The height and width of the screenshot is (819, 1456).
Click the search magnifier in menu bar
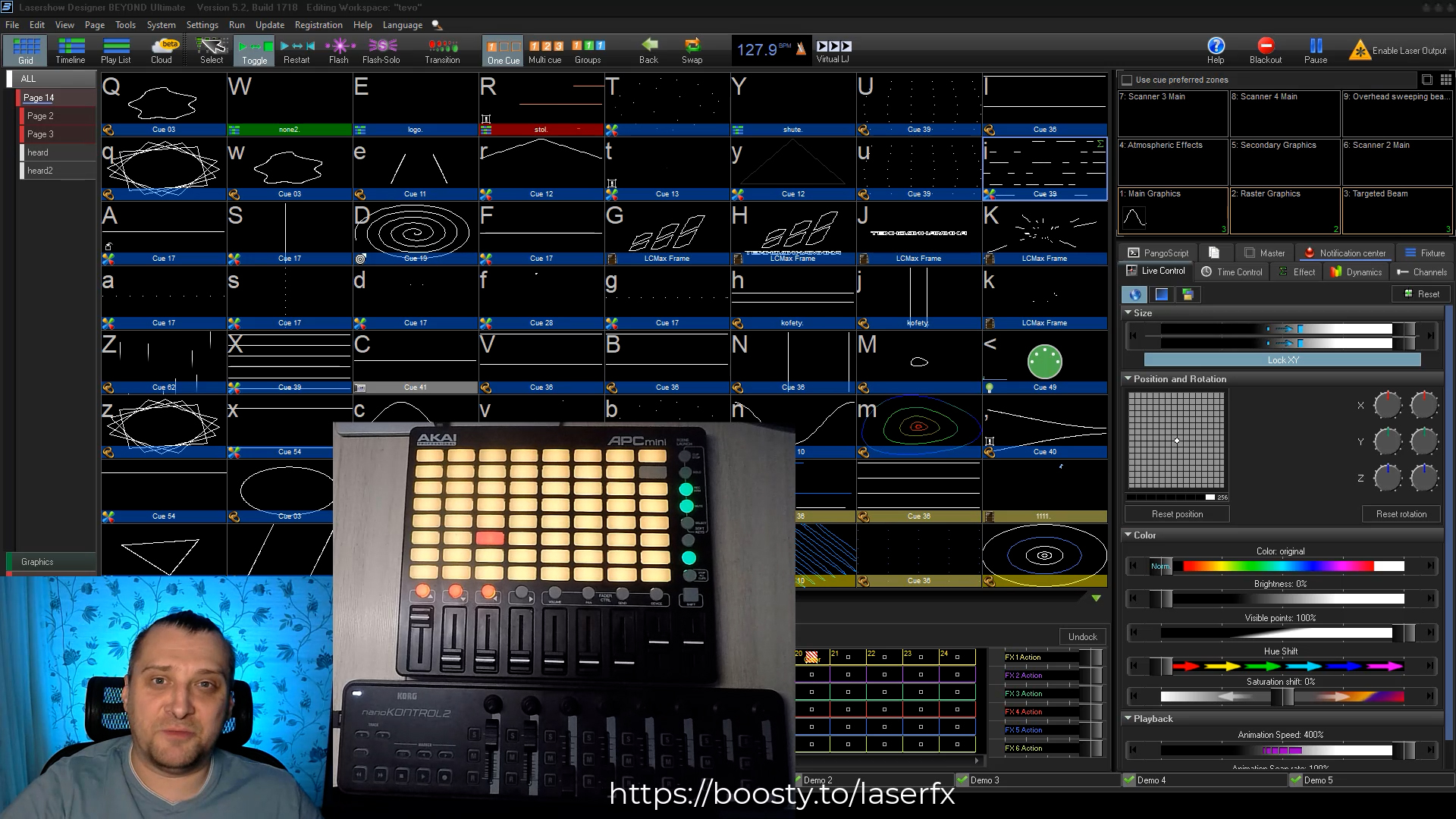[x=437, y=26]
